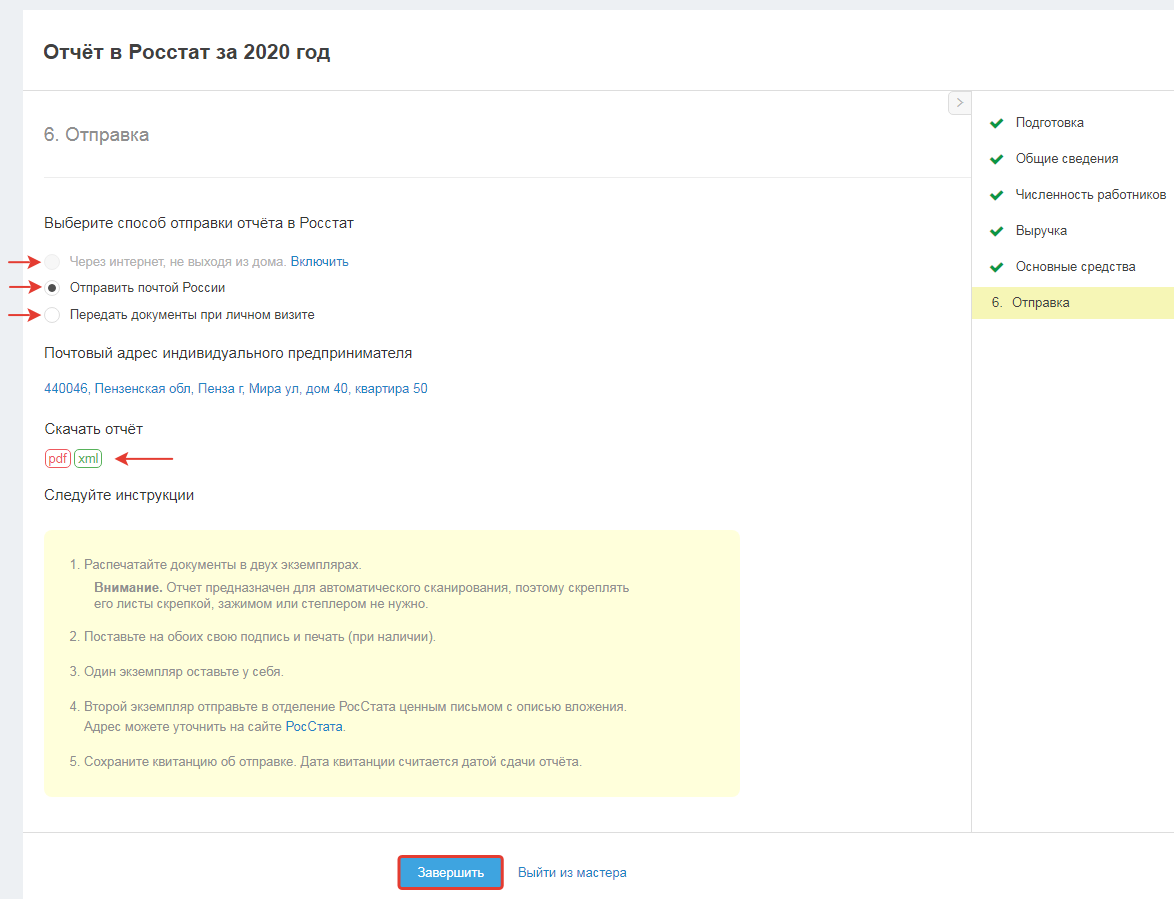Select the 'Через интернет' radio option
1174x899 pixels.
pos(52,262)
